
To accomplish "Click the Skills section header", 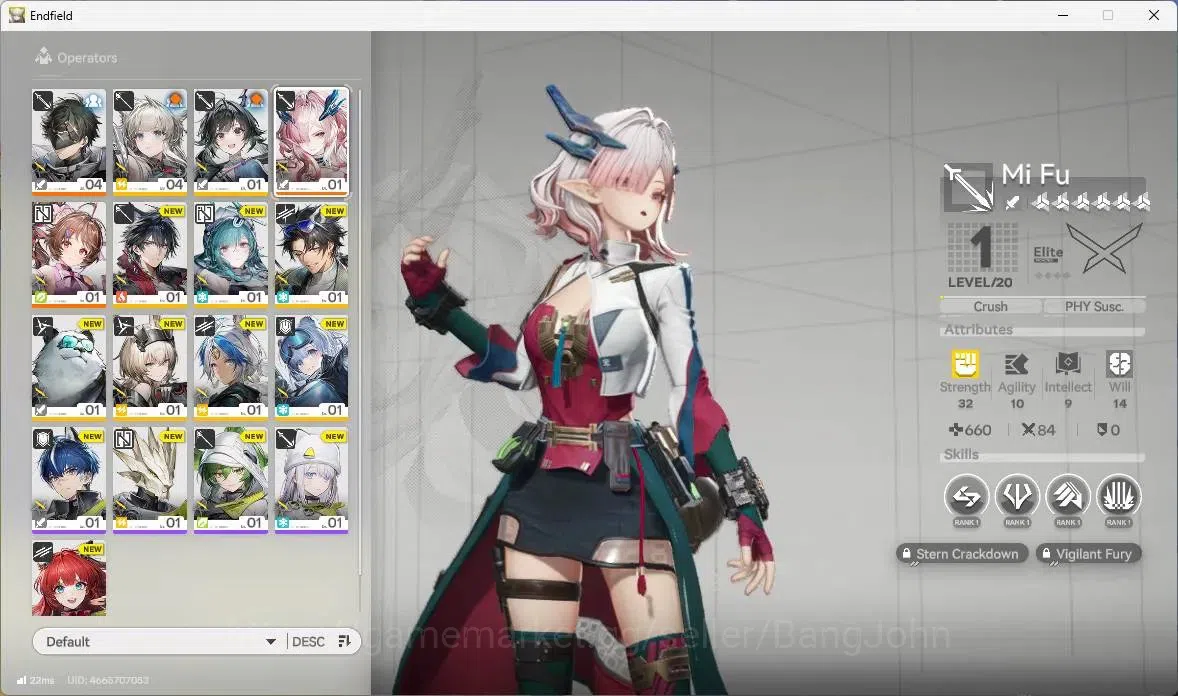I will pos(961,454).
